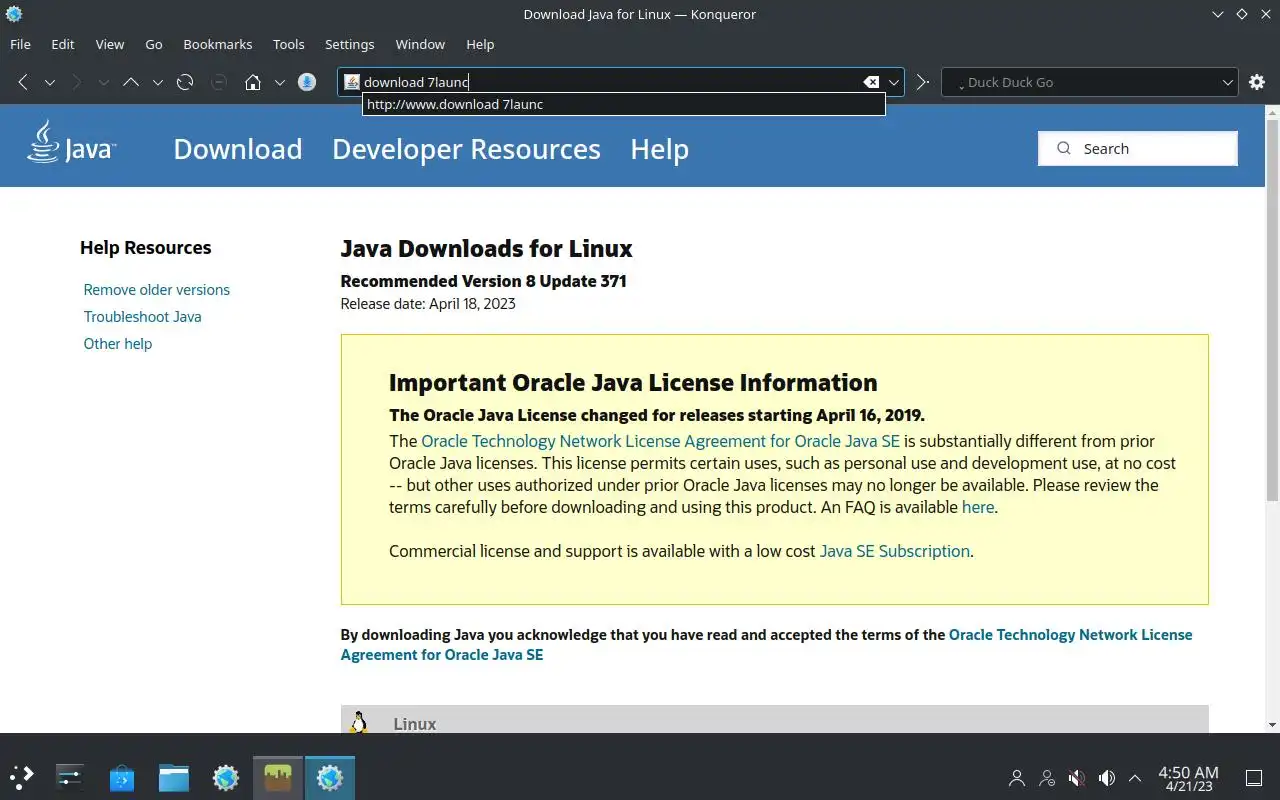Open the Java SE Subscription link
This screenshot has height=800, width=1280.
(895, 551)
